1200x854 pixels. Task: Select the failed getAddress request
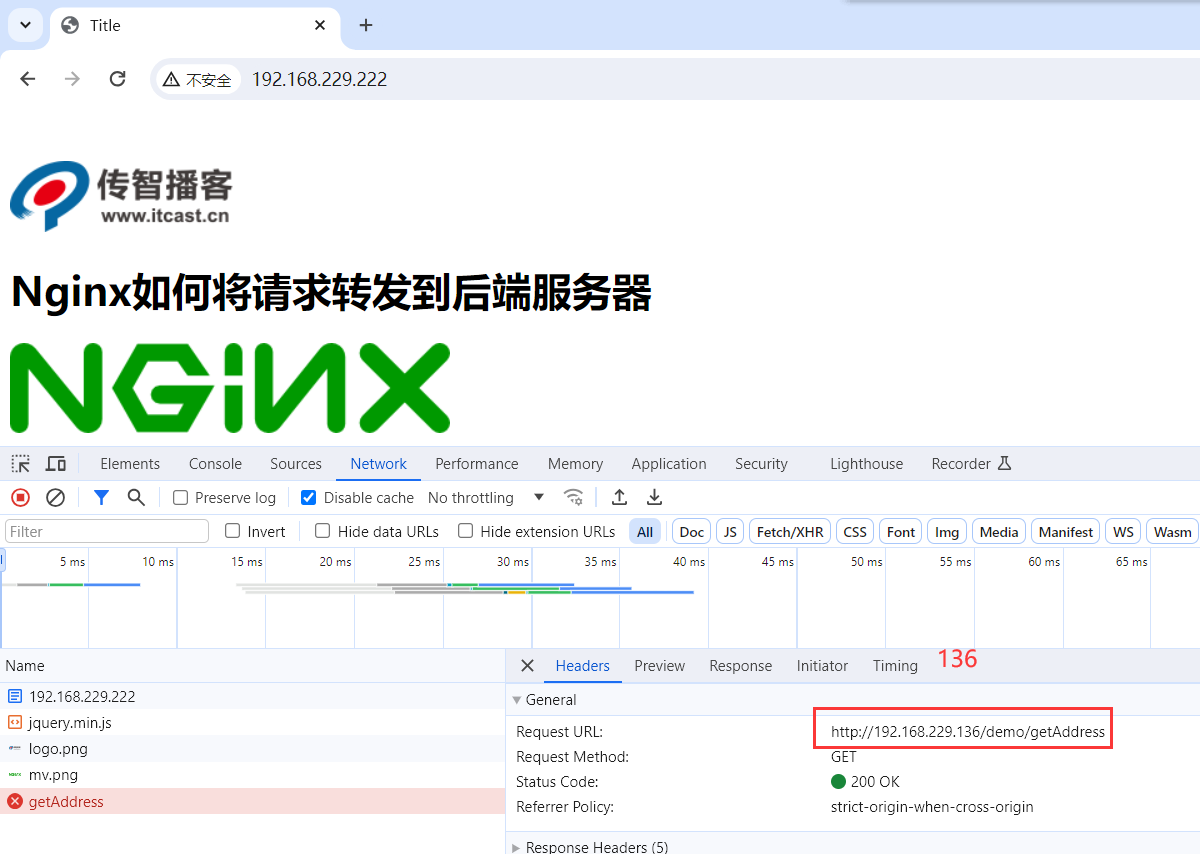(x=252, y=801)
